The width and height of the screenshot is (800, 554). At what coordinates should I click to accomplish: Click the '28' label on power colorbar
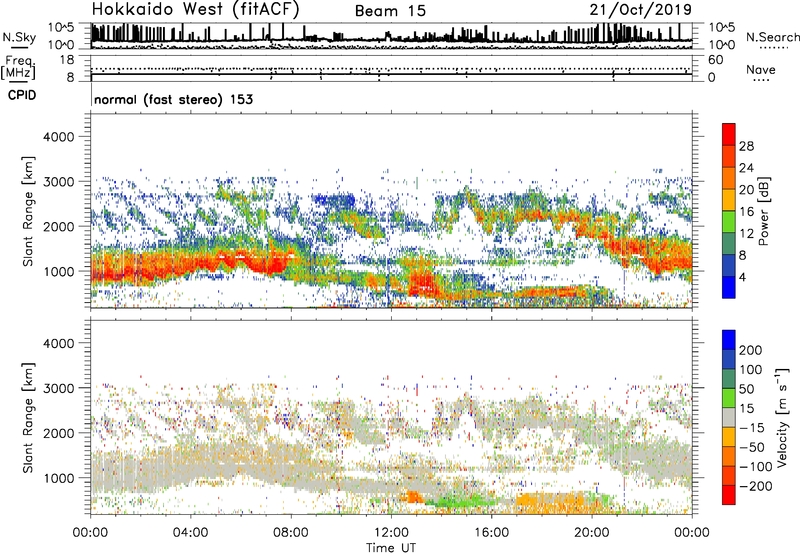pos(746,146)
